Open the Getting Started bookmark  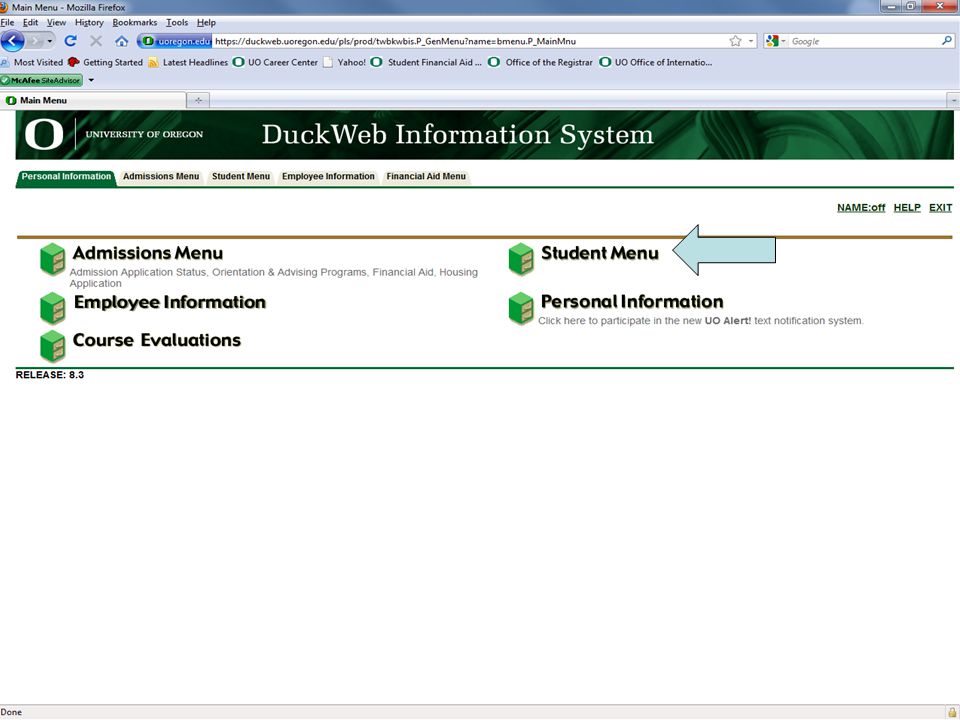[x=105, y=62]
